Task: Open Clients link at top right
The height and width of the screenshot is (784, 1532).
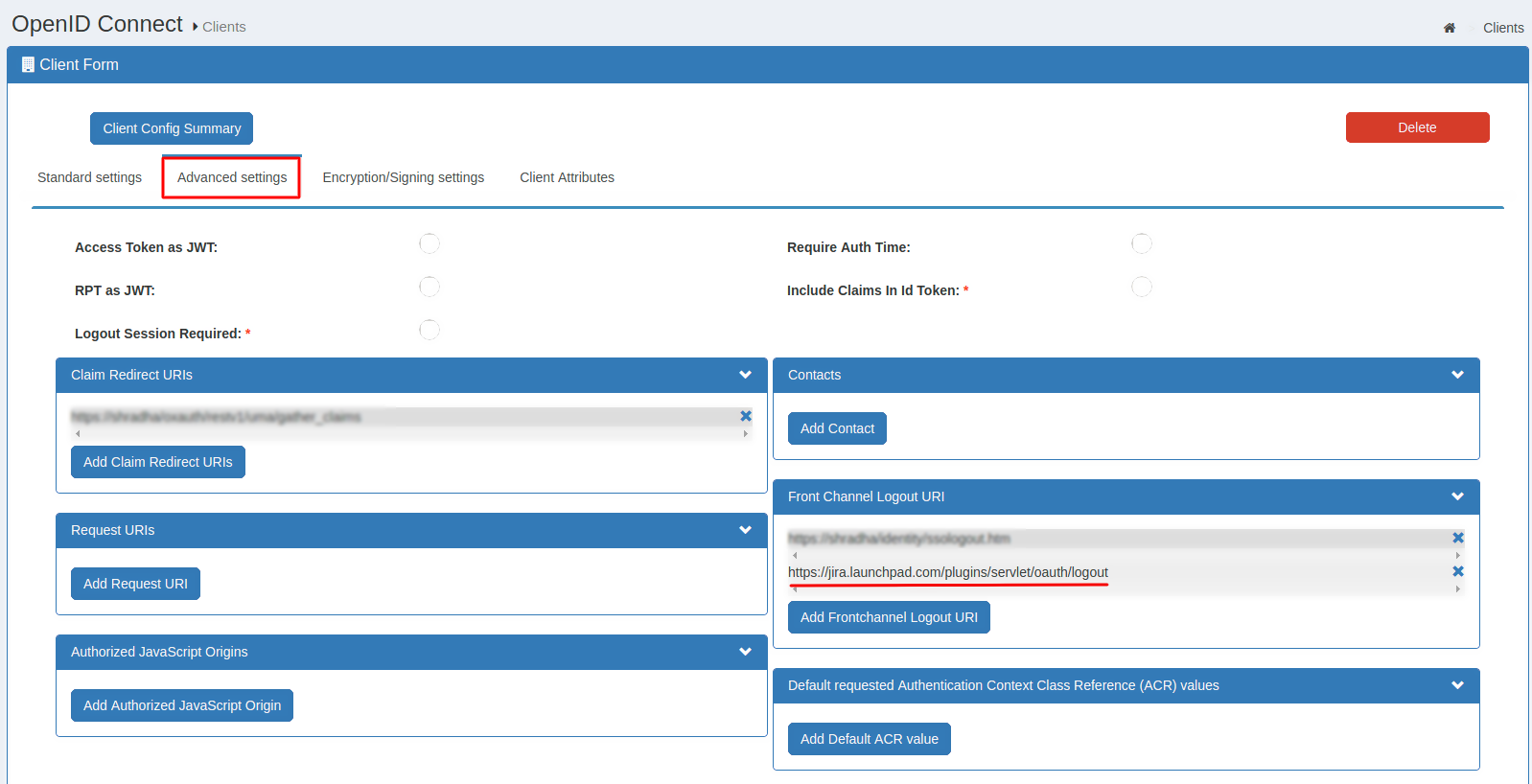Action: coord(1503,28)
